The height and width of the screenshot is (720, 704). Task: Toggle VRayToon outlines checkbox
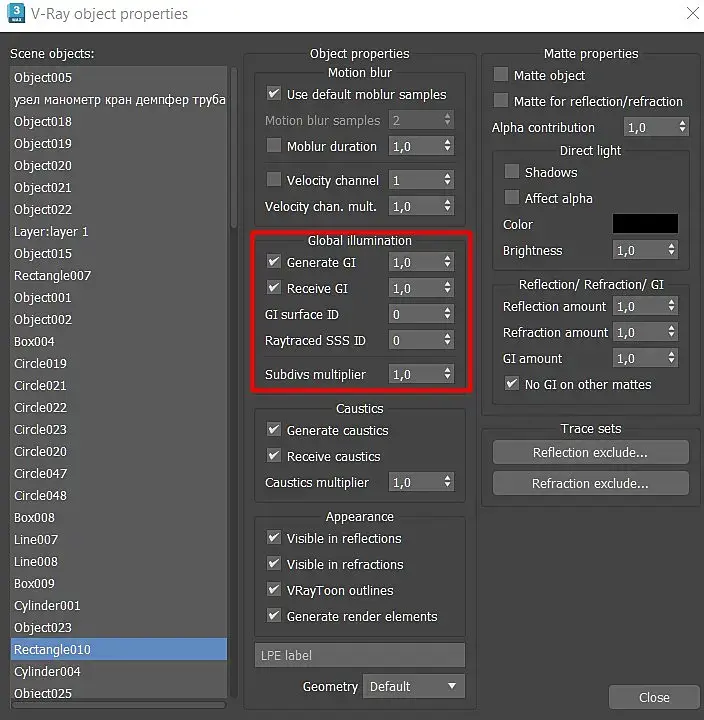274,590
